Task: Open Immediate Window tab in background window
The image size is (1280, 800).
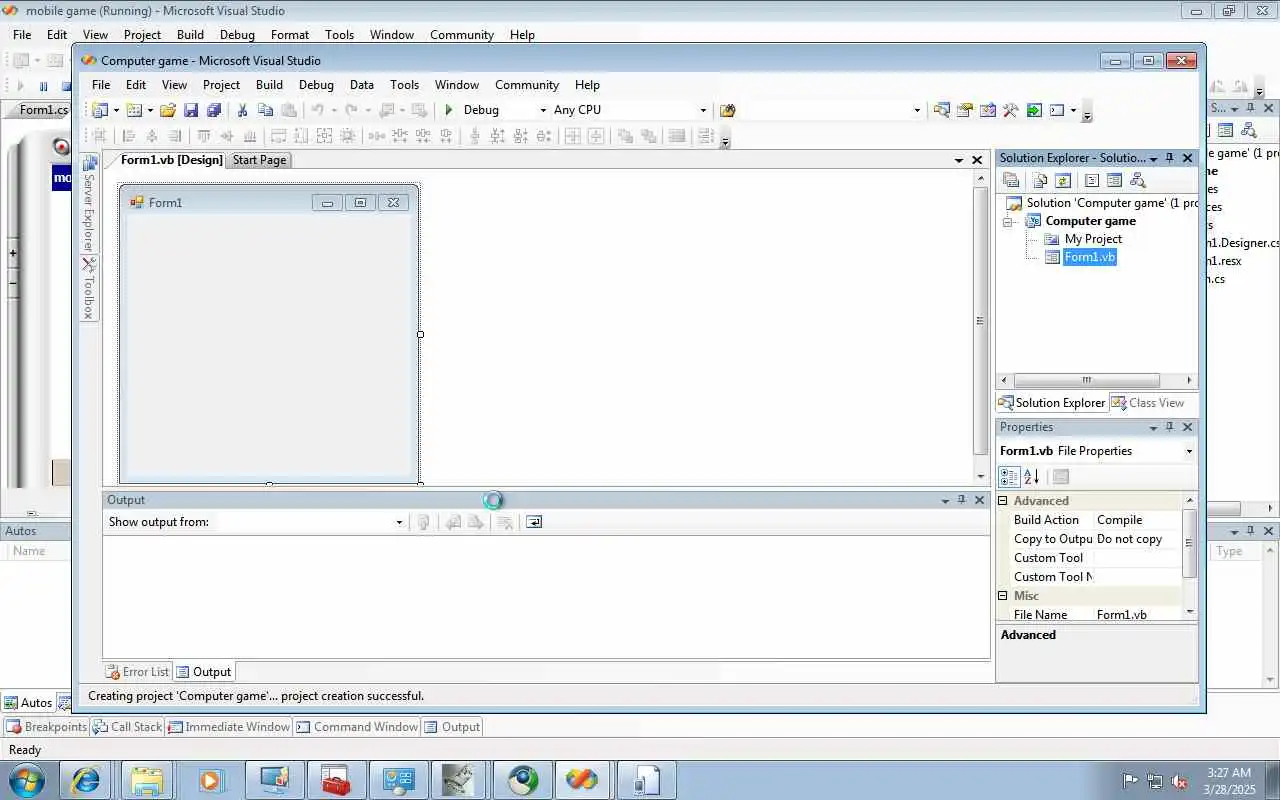Action: [x=229, y=727]
